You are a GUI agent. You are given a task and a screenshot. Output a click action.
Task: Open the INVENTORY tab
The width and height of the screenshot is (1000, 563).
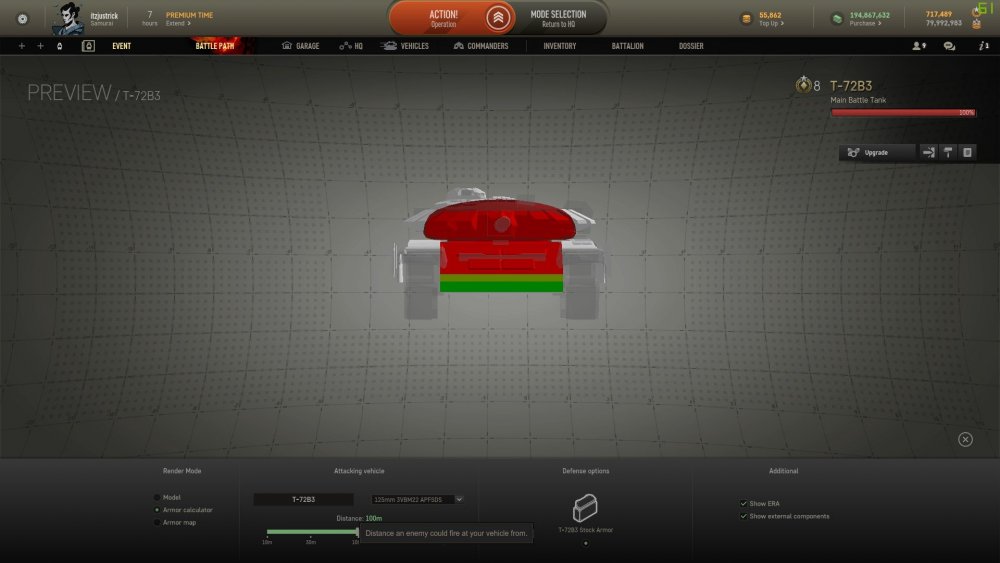point(559,46)
